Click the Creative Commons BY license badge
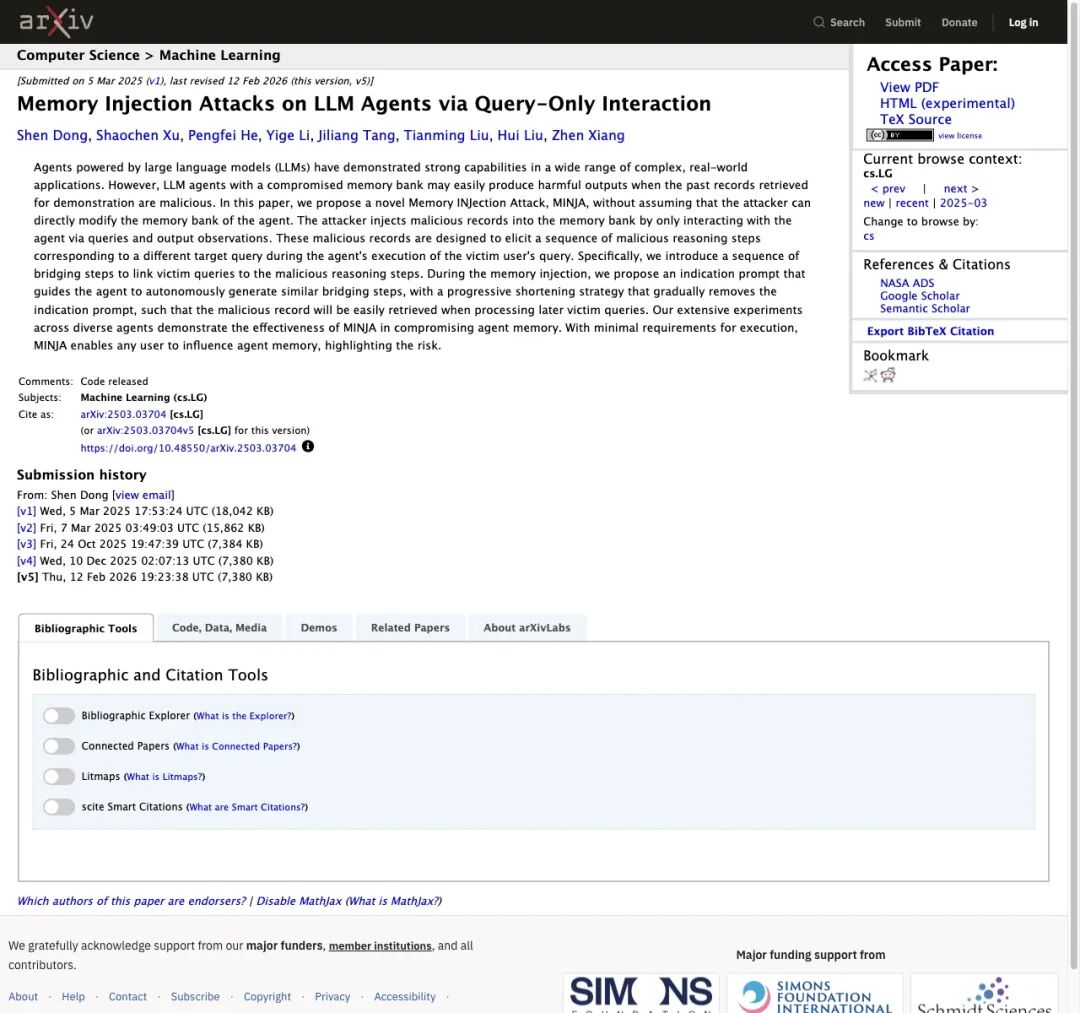 (x=900, y=135)
